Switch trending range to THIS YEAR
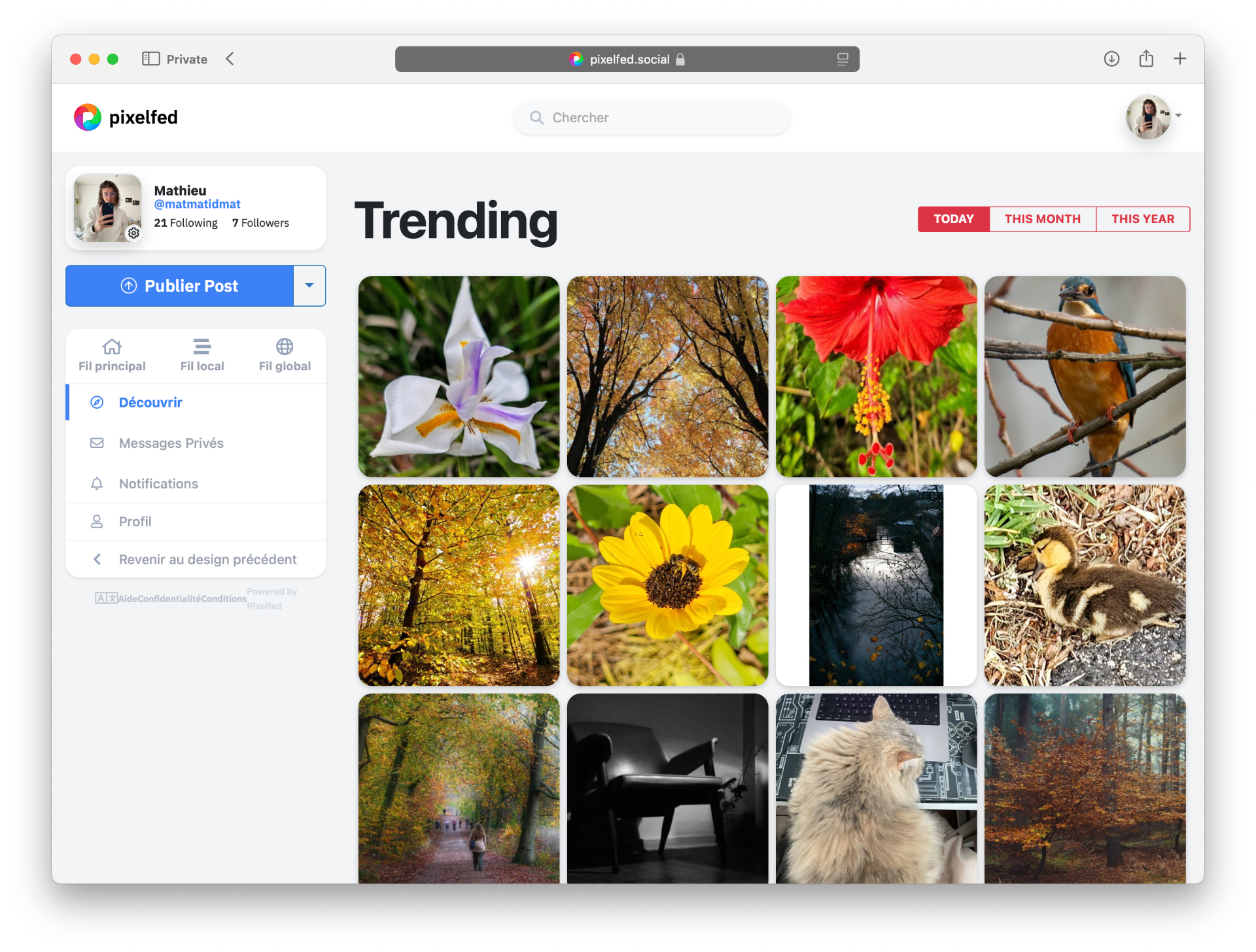The width and height of the screenshot is (1256, 952). [x=1142, y=219]
